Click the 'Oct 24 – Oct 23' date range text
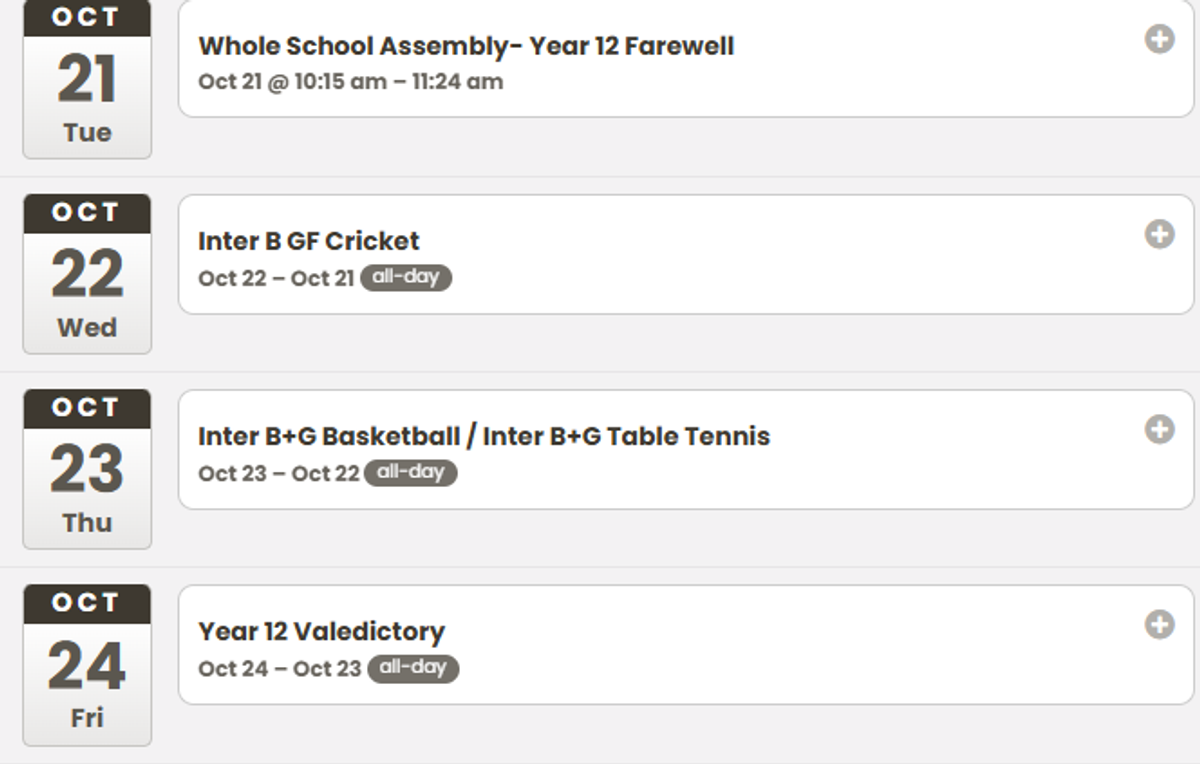 (280, 668)
